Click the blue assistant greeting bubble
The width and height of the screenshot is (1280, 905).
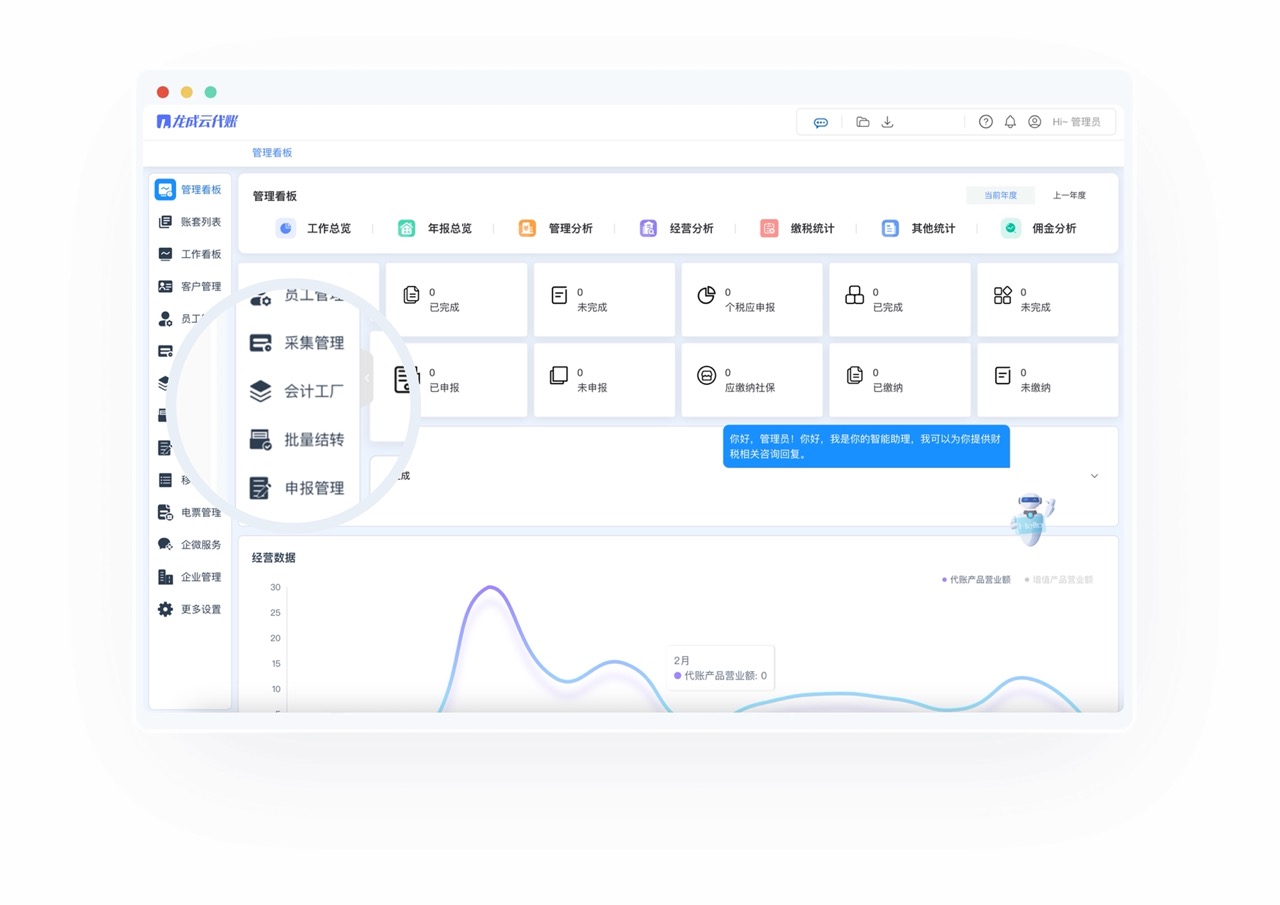coord(866,446)
